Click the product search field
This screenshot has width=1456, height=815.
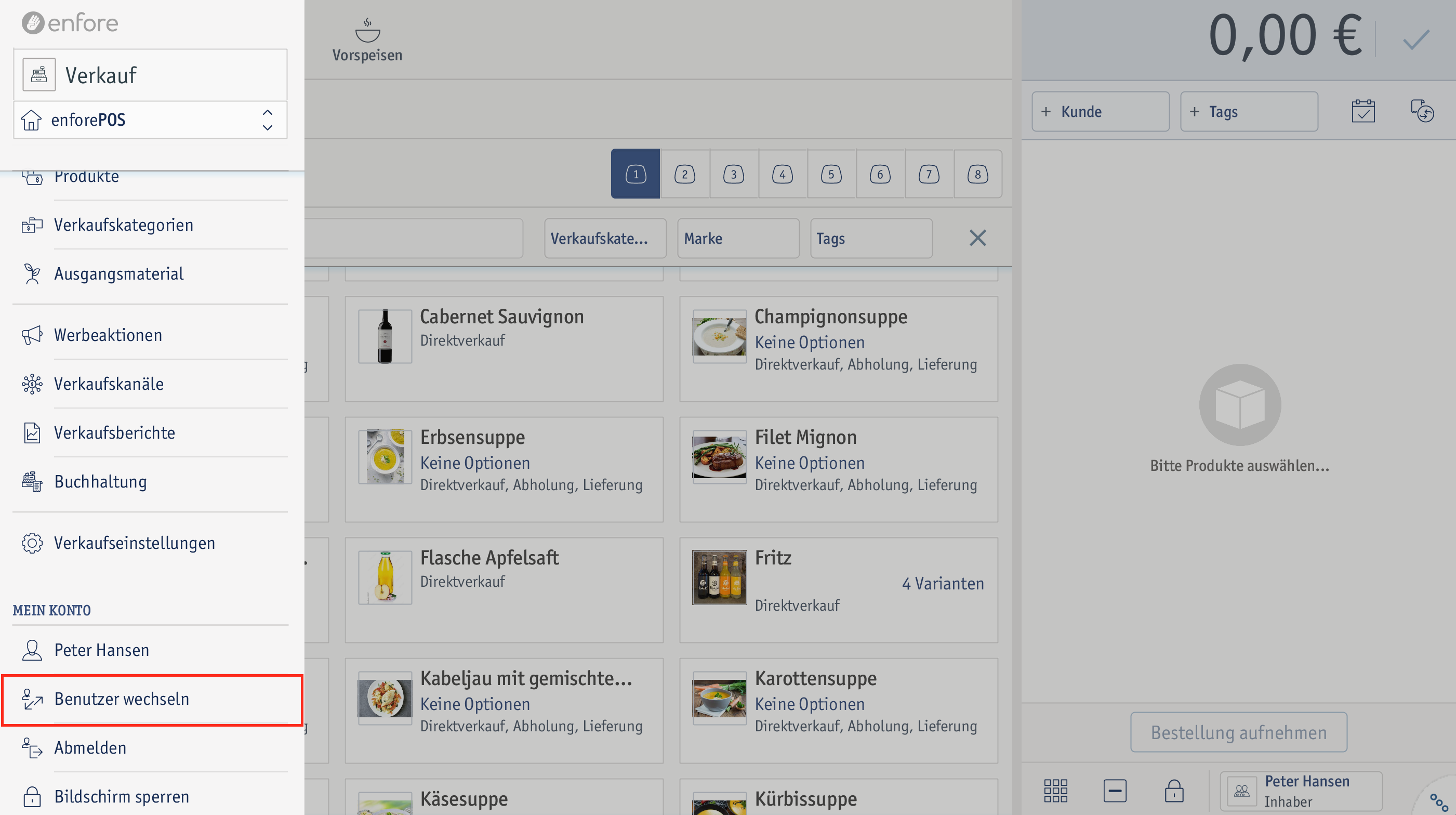414,239
